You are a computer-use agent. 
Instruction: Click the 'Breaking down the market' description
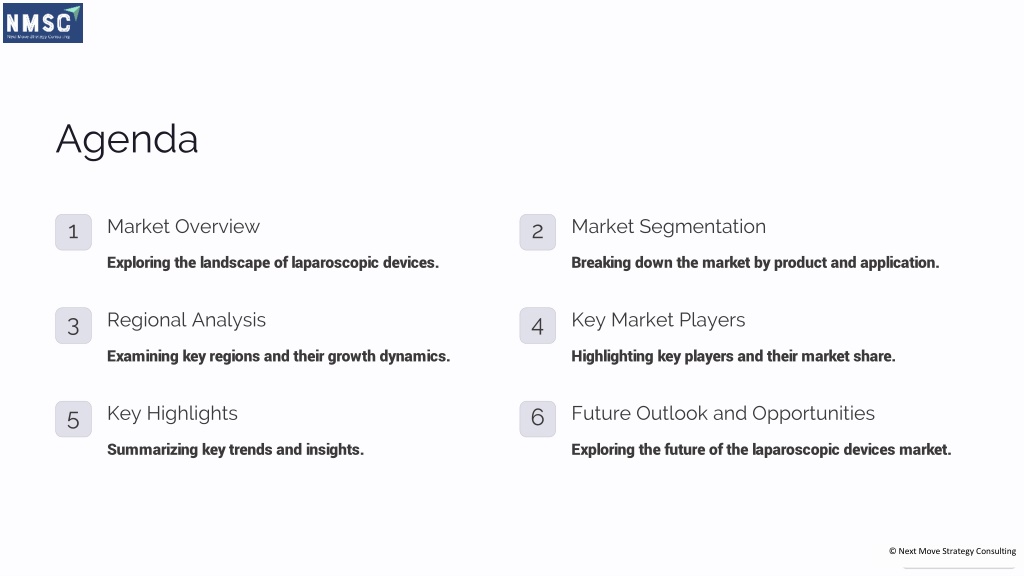click(x=755, y=263)
